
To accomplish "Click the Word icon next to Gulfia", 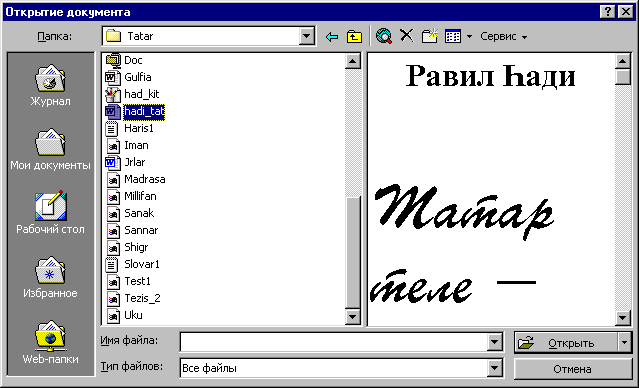I will [113, 77].
